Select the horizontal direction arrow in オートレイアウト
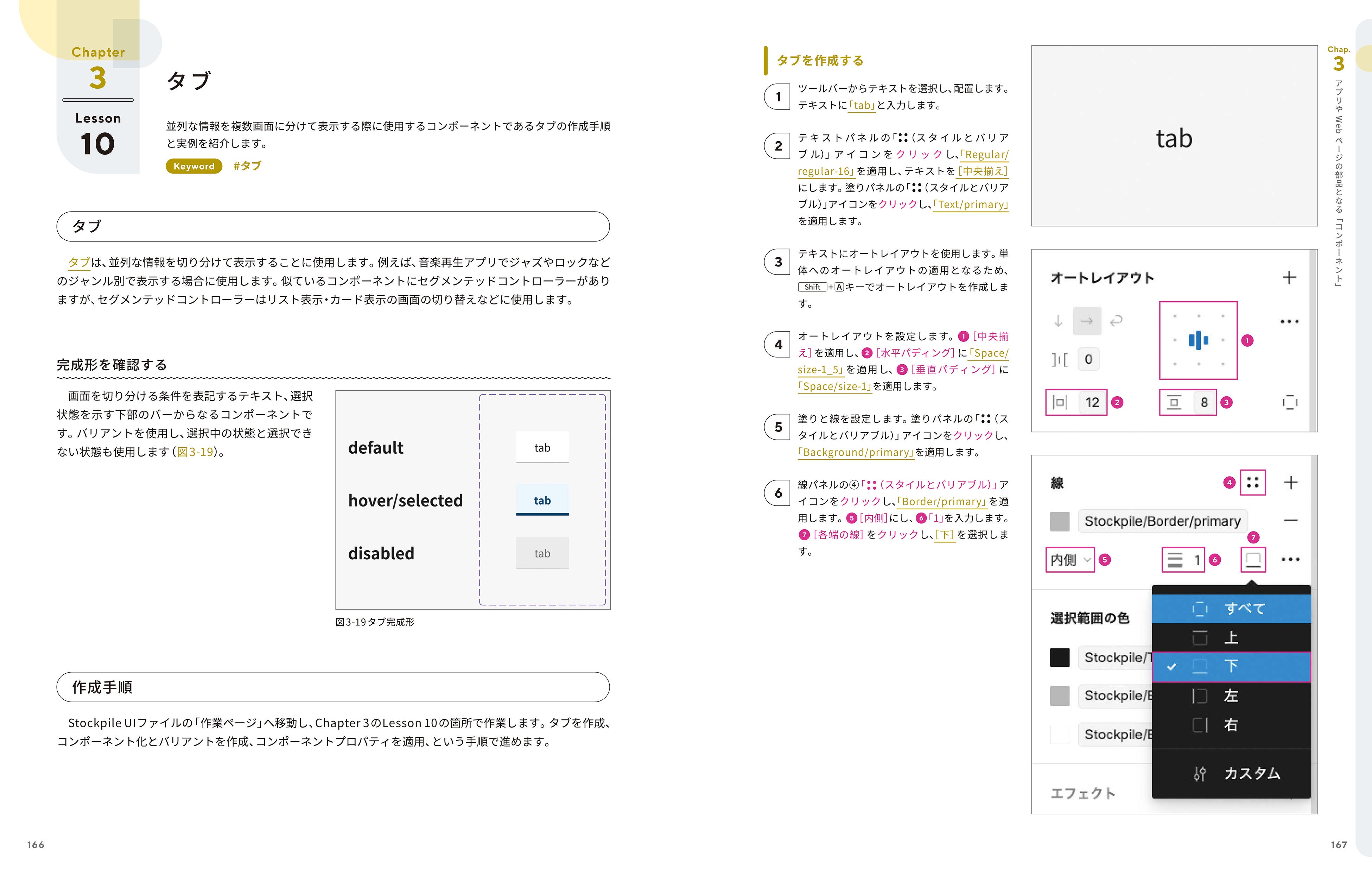Viewport: 1372px width, 875px height. tap(1087, 321)
